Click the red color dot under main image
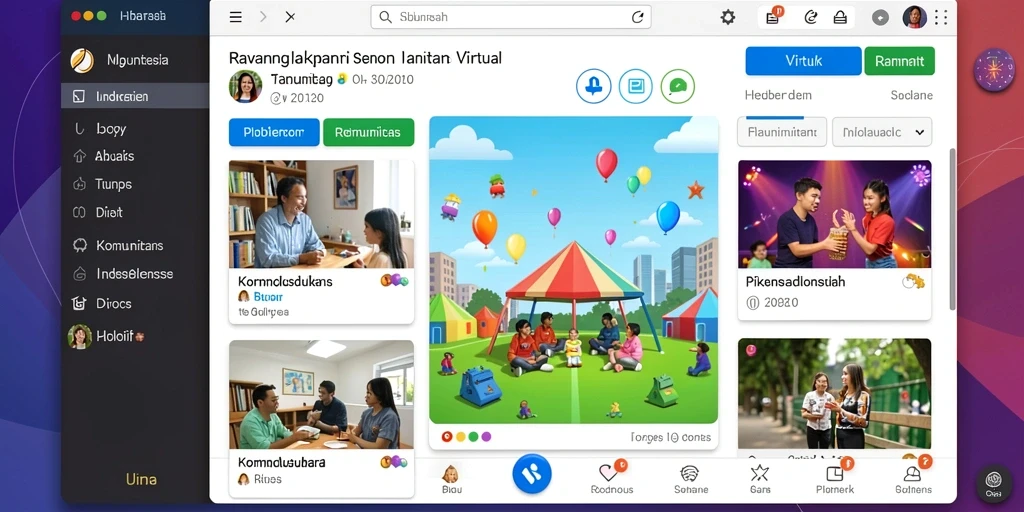 click(447, 437)
